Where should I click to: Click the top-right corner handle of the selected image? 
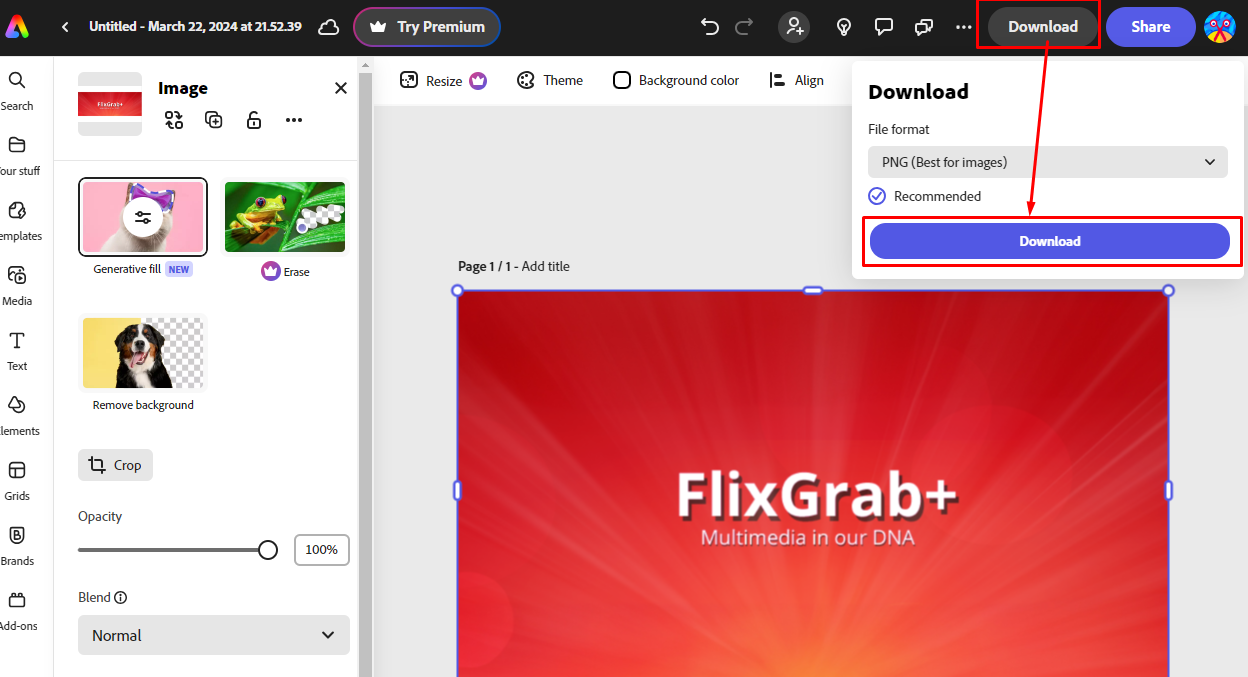pos(1168,291)
